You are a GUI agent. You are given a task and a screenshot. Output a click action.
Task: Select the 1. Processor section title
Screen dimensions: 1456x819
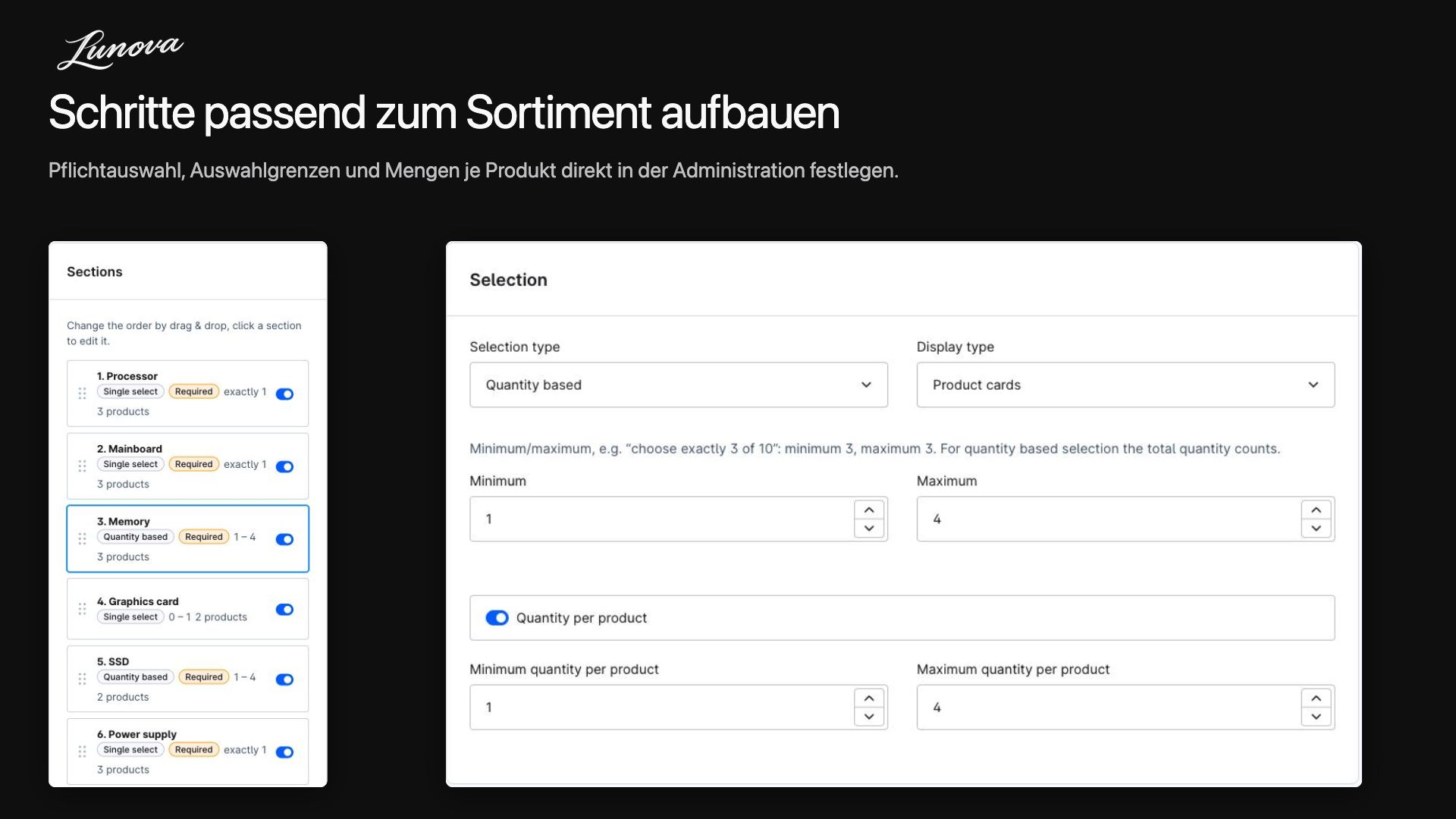(x=127, y=376)
